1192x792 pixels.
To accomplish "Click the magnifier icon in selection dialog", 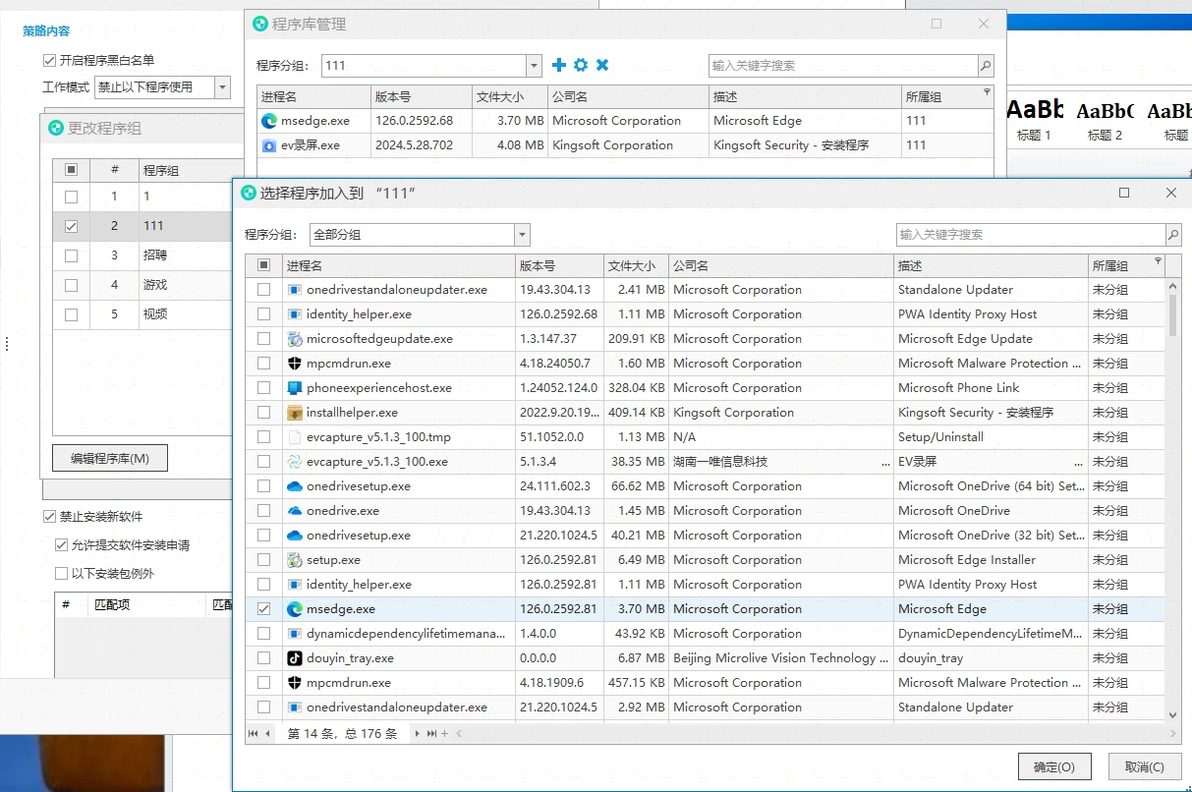I will 1173,235.
